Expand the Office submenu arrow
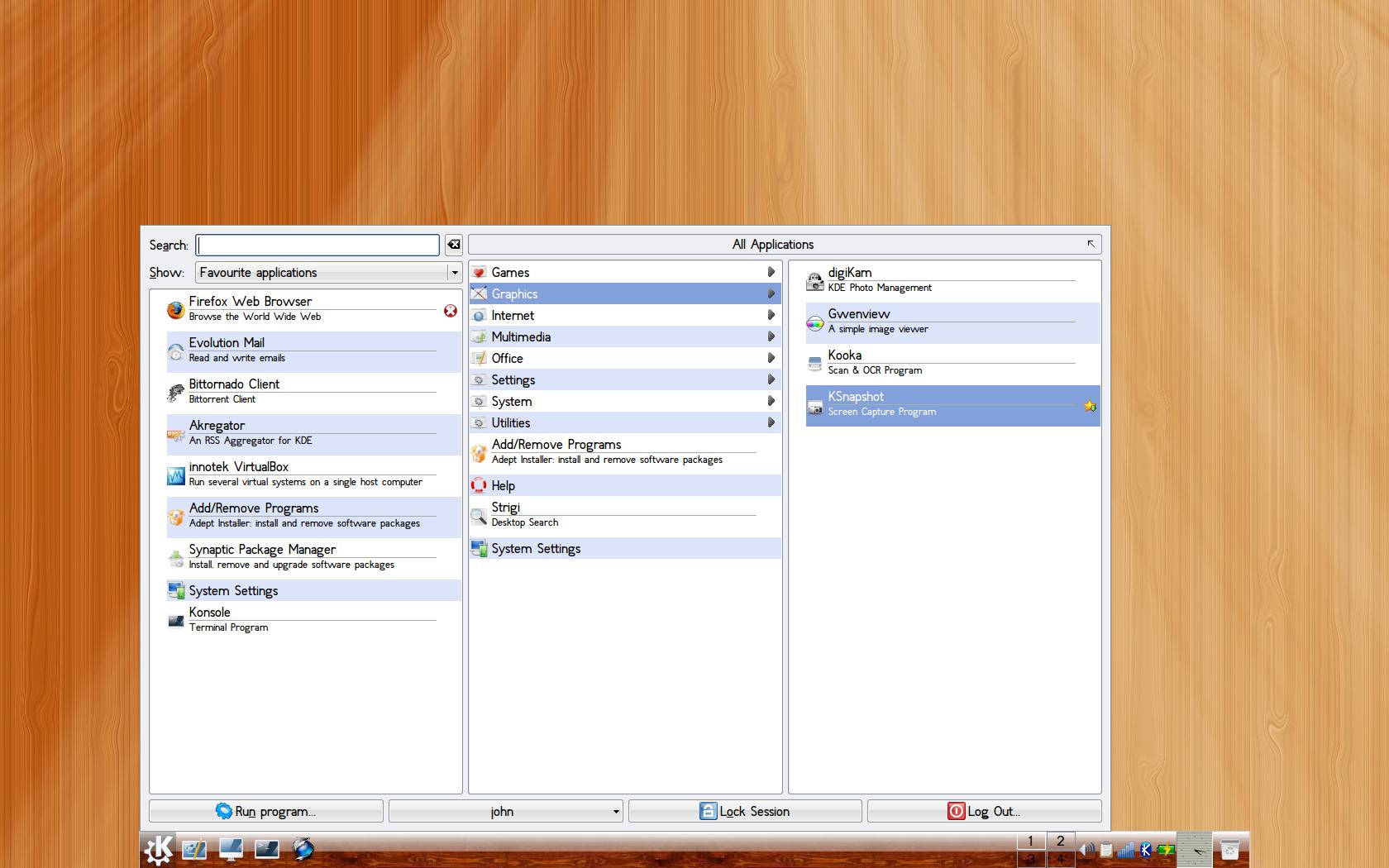 coord(771,358)
